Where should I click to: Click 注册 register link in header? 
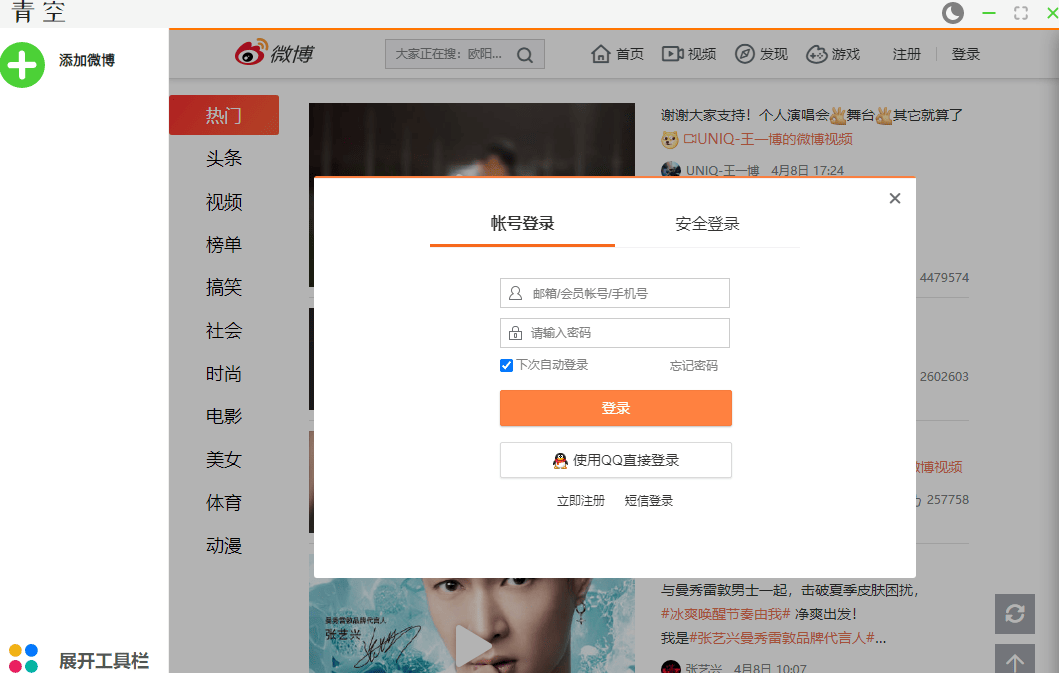click(906, 54)
